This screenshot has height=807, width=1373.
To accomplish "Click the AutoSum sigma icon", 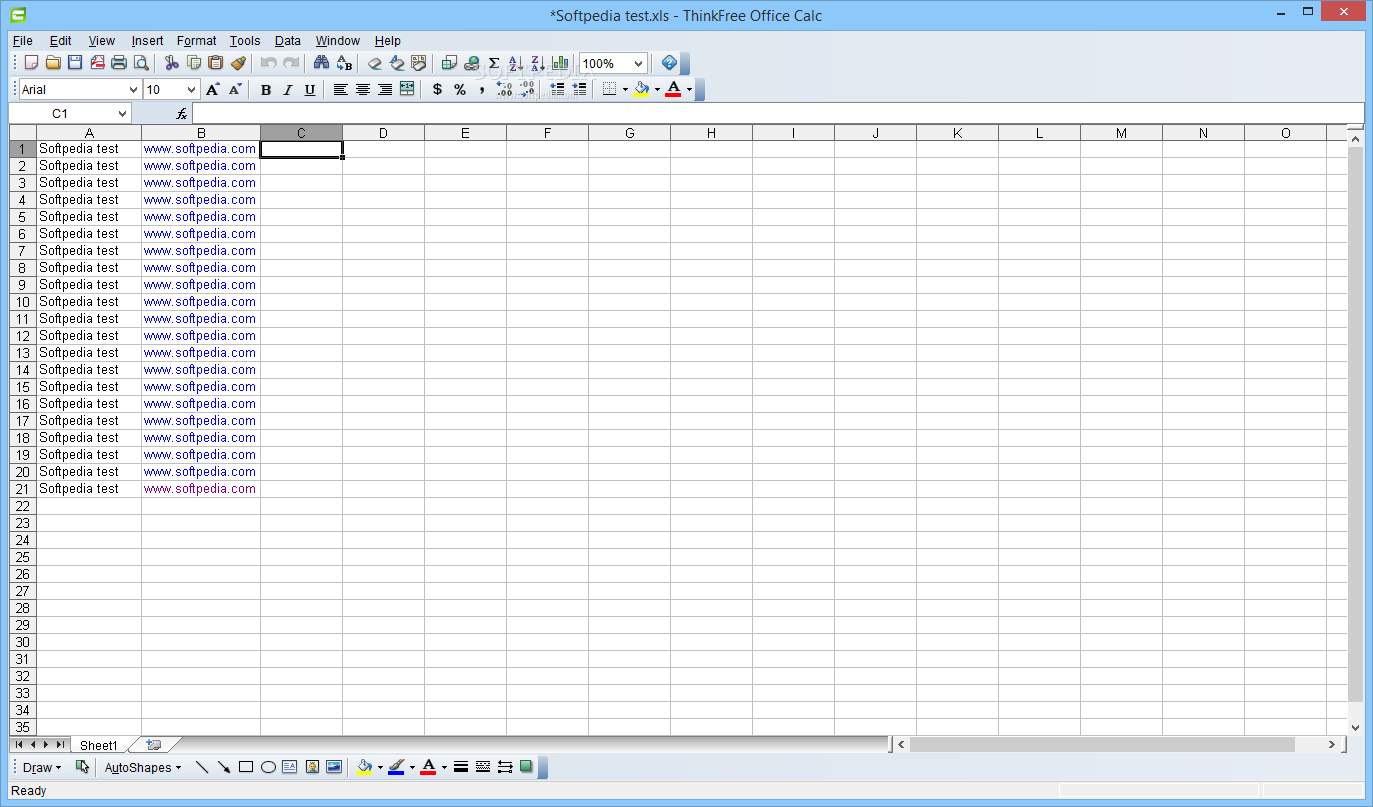I will (494, 63).
